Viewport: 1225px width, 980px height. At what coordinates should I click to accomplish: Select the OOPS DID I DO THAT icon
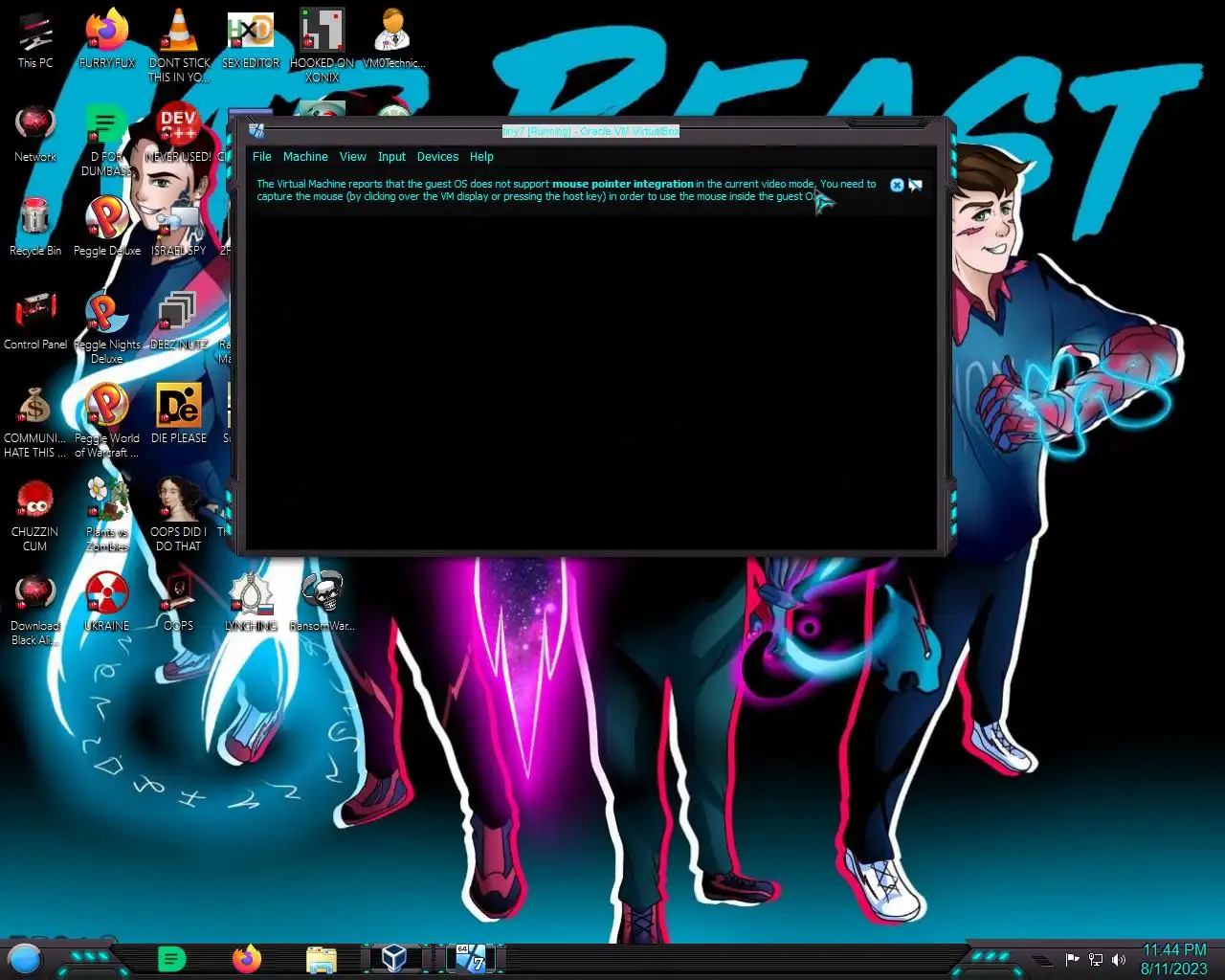178,515
